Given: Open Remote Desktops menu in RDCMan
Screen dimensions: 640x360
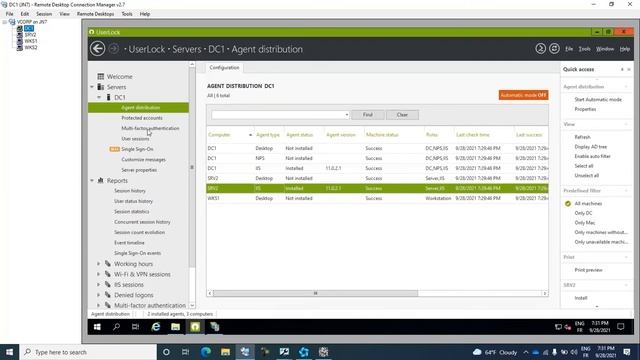Looking at the screenshot, I should [x=95, y=14].
